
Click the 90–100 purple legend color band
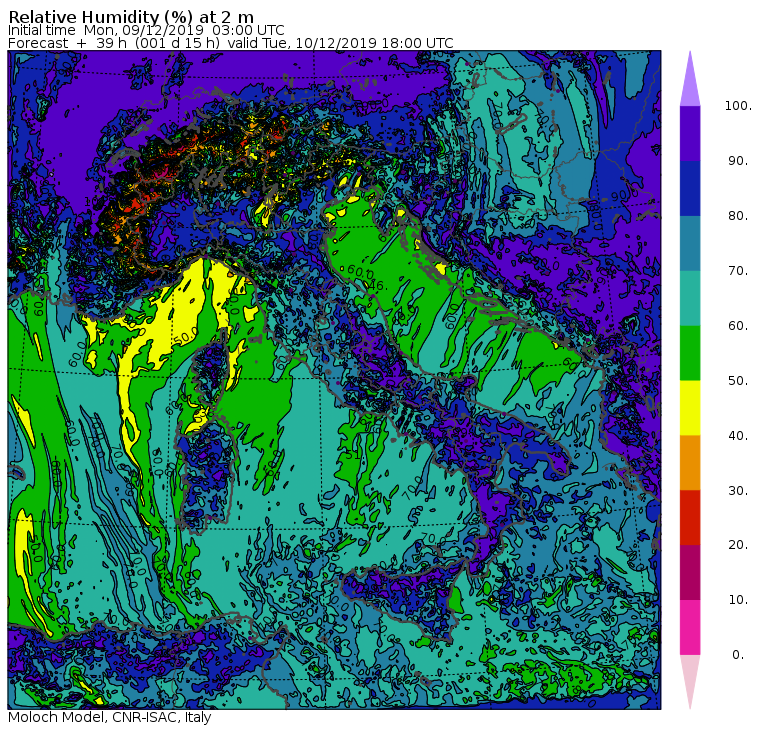coord(690,133)
